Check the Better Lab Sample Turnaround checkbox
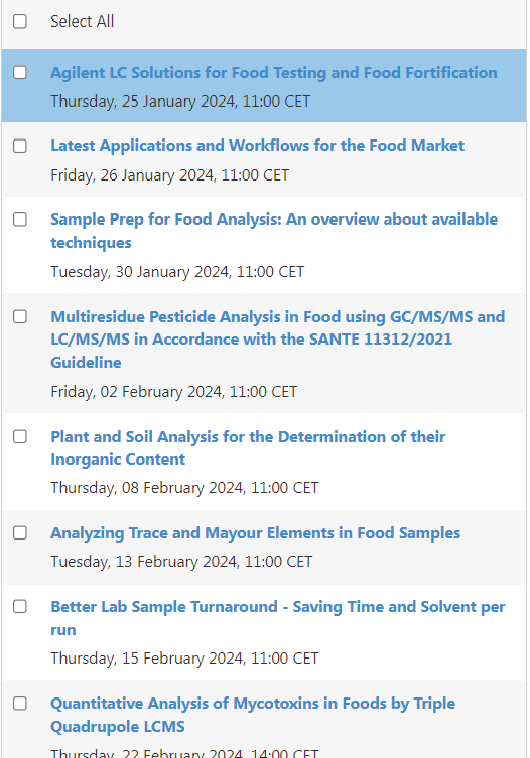This screenshot has width=530, height=758. point(20,606)
